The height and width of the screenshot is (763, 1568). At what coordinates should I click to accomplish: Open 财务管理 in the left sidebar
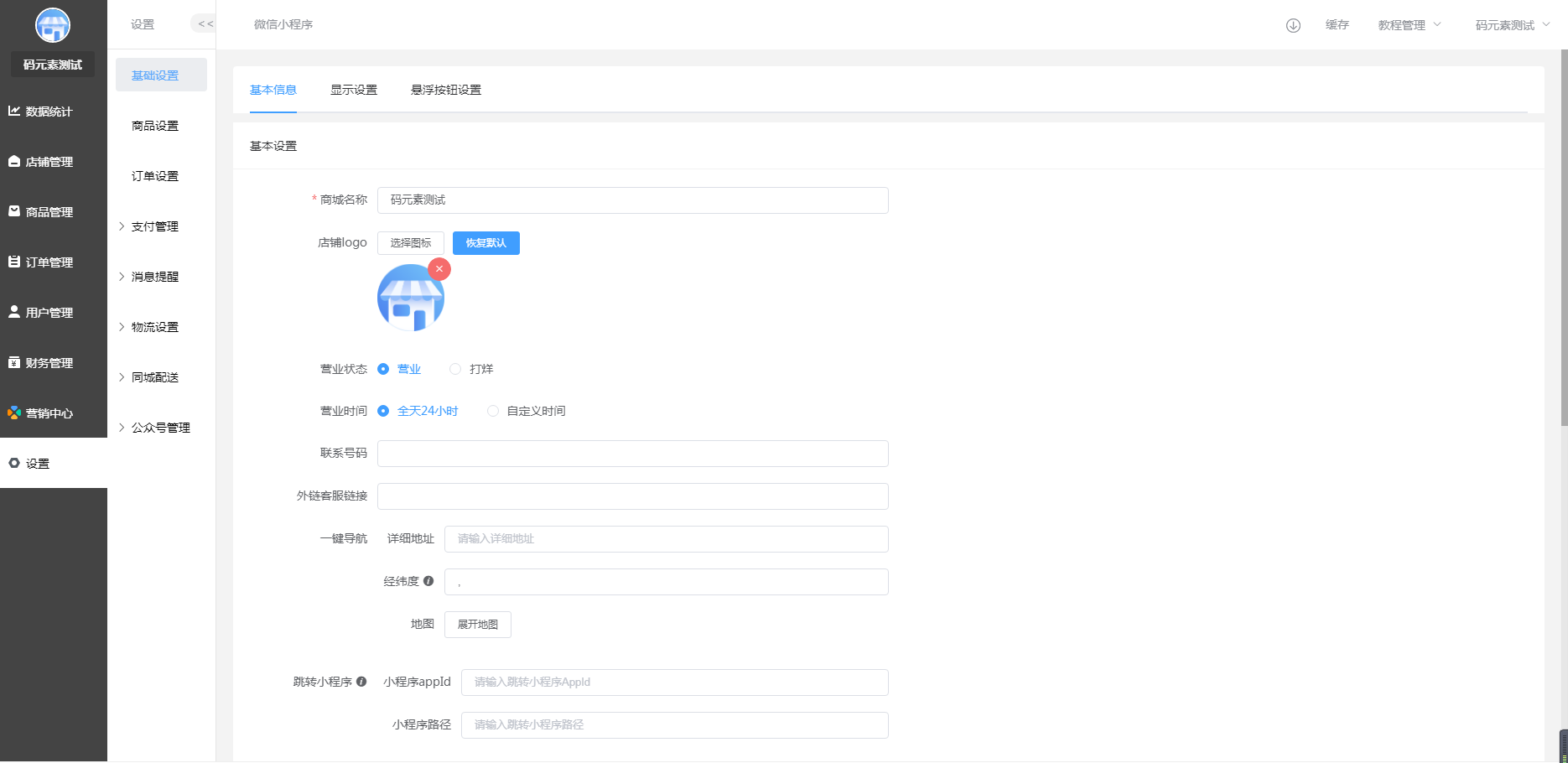54,362
